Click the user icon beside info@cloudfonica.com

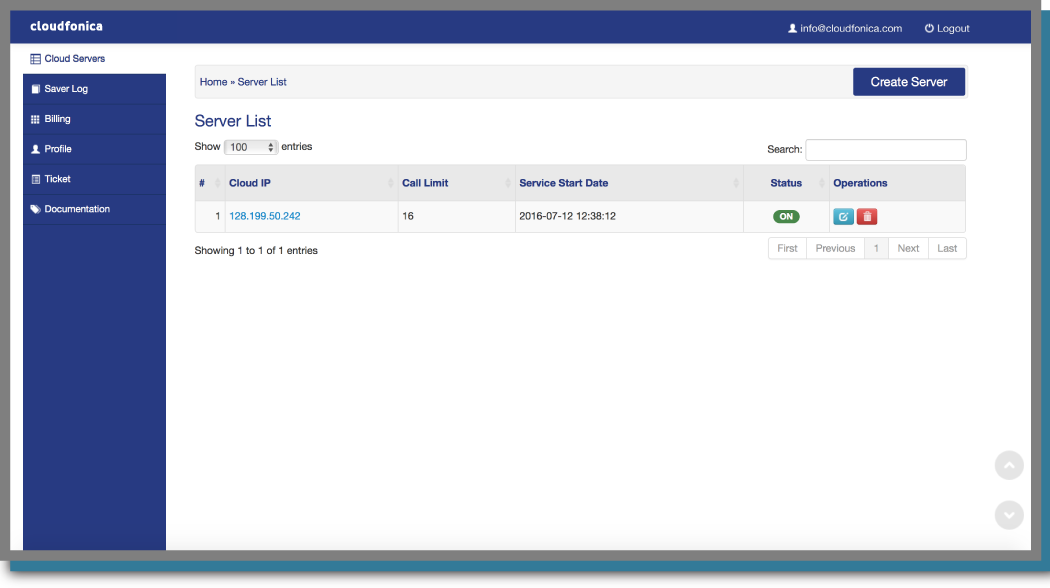click(x=792, y=29)
